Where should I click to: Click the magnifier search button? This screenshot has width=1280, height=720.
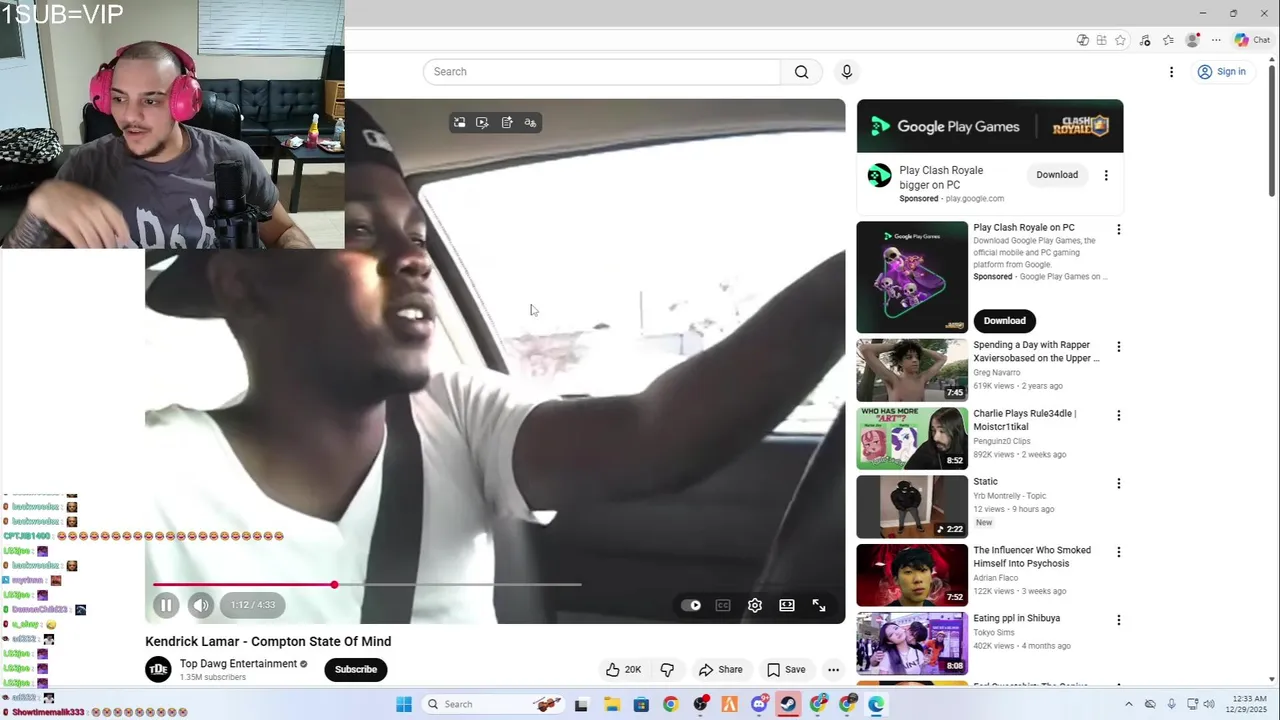801,72
